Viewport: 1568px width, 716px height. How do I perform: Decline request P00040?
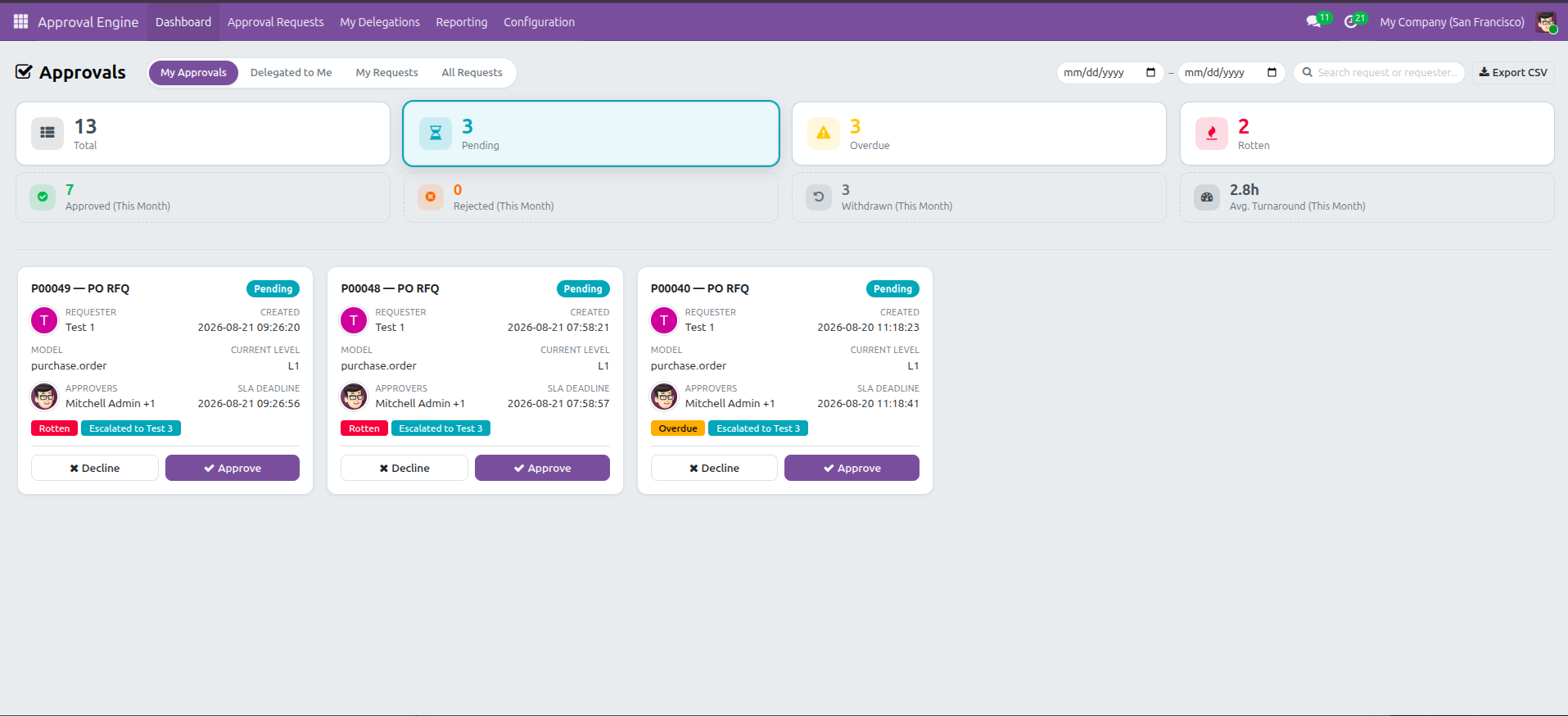[714, 468]
